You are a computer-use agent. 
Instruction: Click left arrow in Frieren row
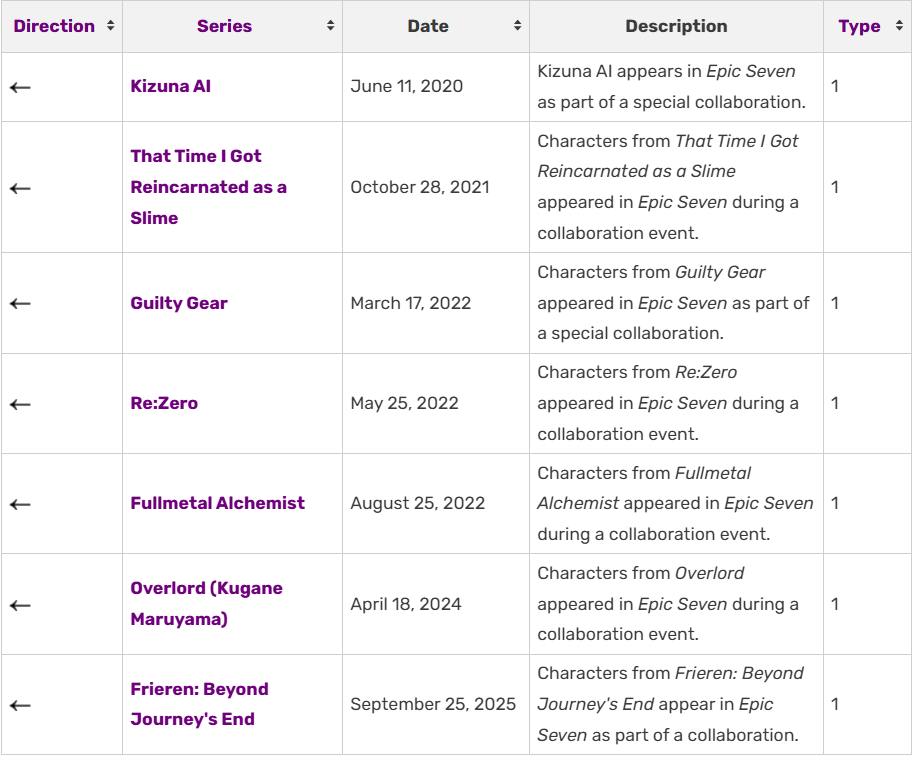[20, 706]
